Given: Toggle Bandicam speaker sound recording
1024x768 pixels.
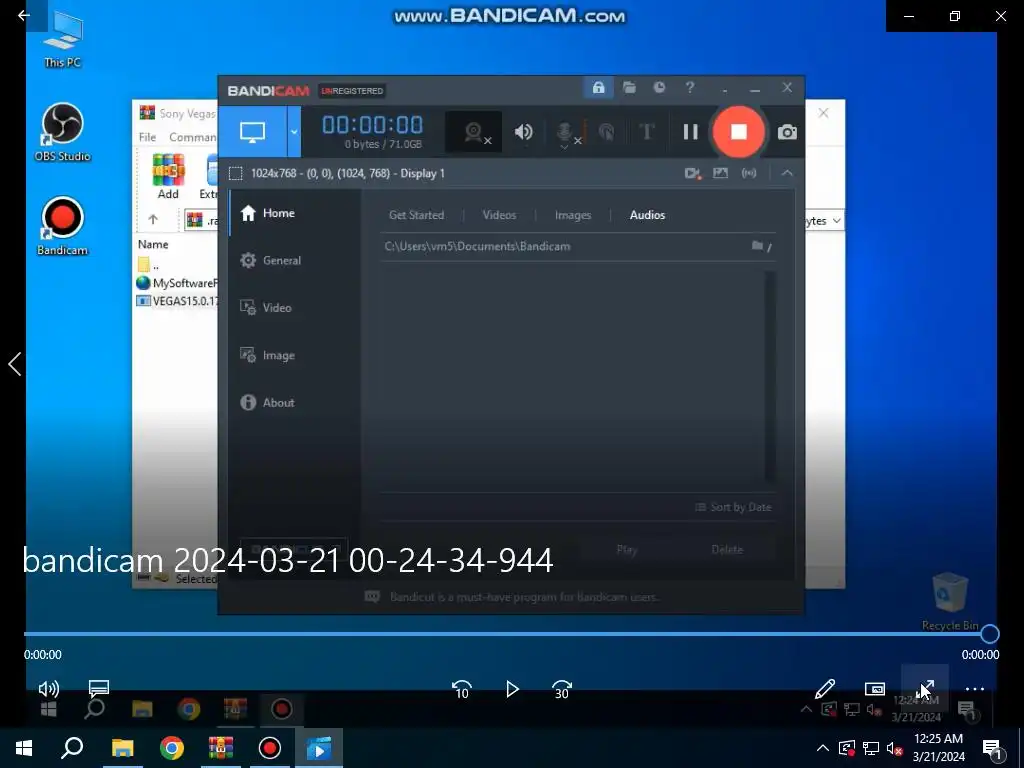Looking at the screenshot, I should [523, 133].
